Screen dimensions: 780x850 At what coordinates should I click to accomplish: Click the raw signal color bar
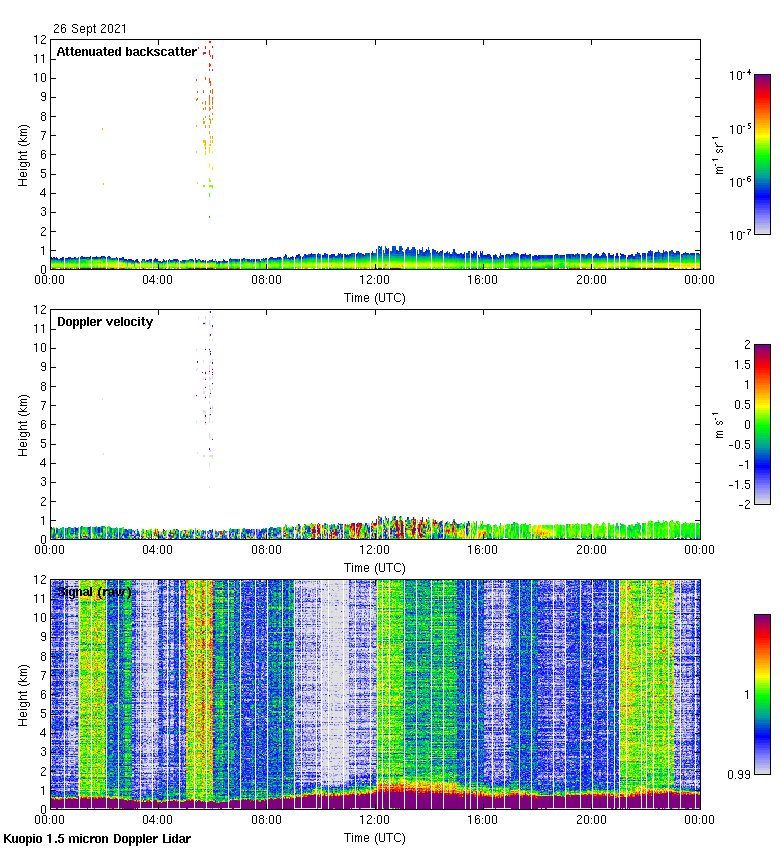coord(762,694)
